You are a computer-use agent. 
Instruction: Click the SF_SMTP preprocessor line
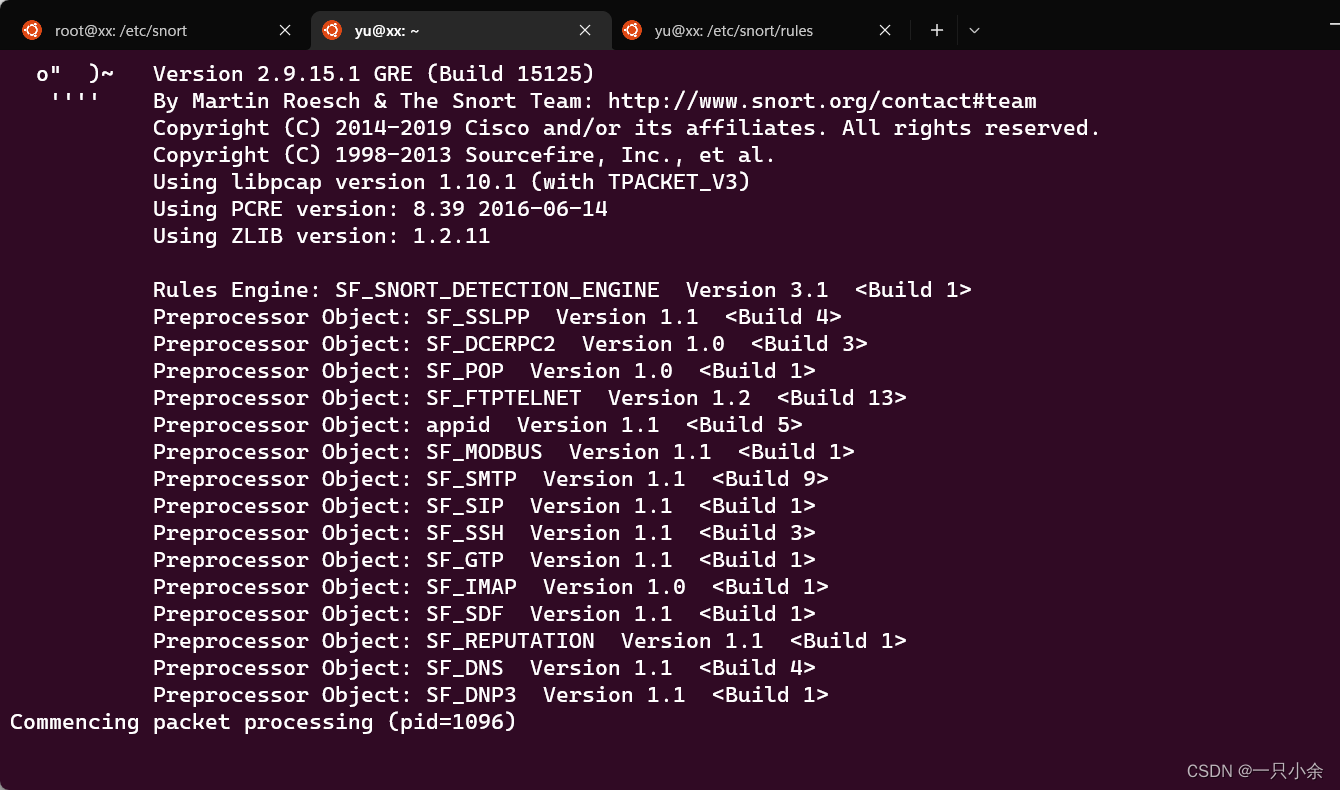coord(491,479)
